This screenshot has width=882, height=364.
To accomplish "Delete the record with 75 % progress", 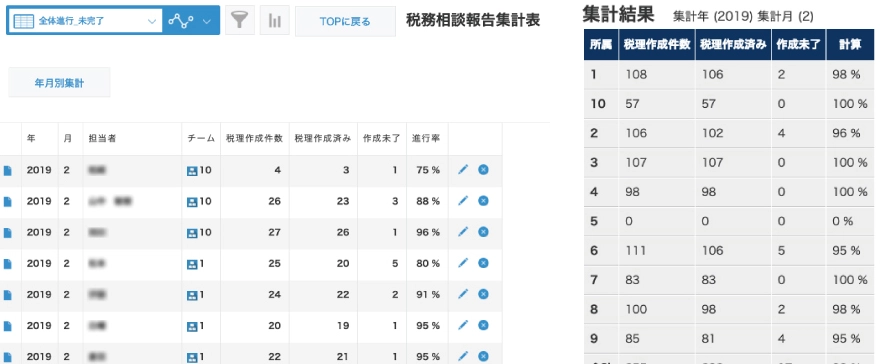I will (483, 169).
